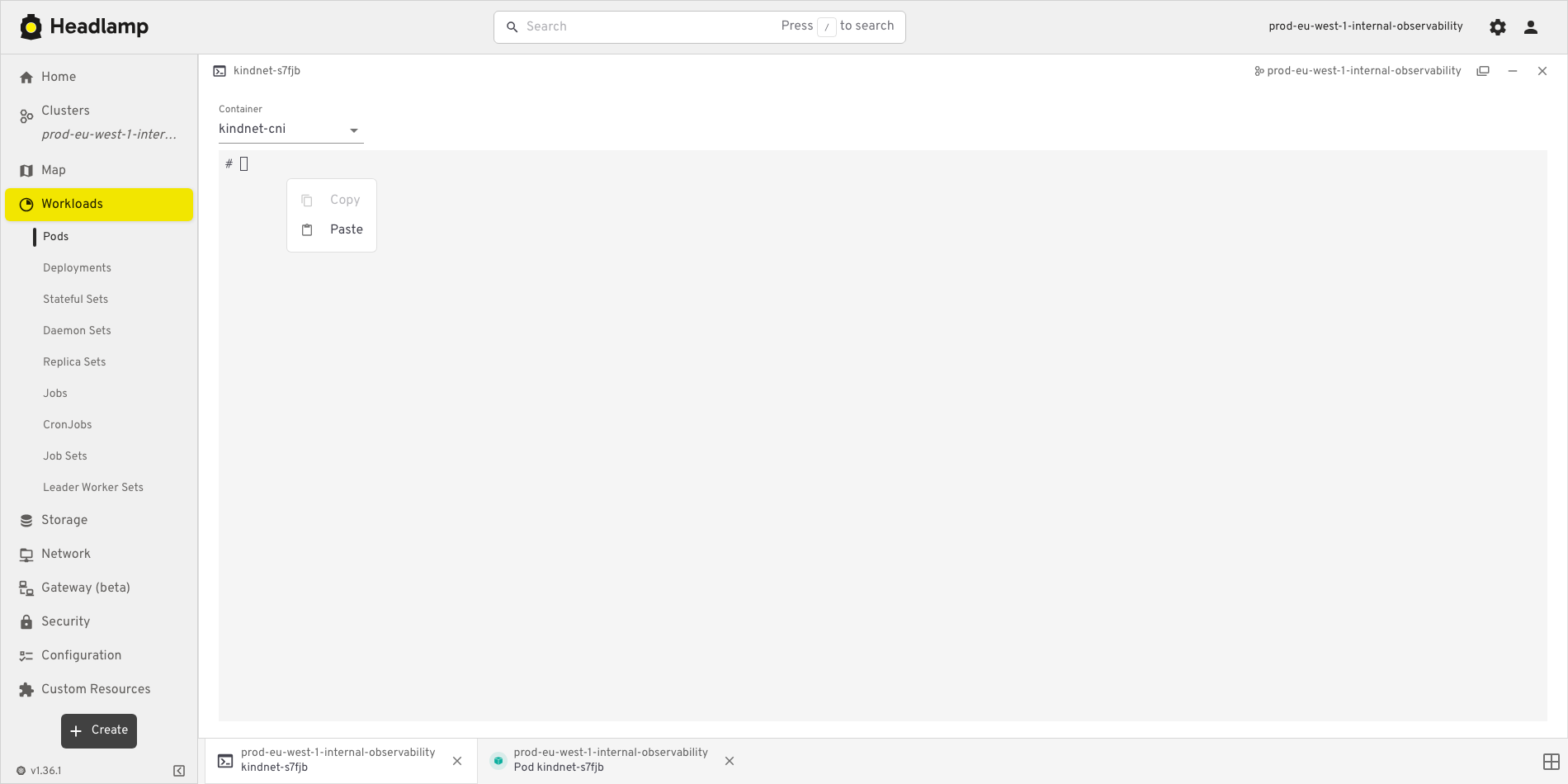Open the user account icon
The image size is (1568, 784).
[1531, 27]
